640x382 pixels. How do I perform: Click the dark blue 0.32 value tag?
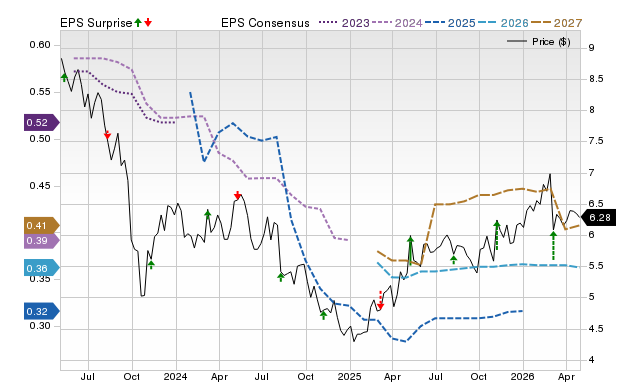(42, 311)
